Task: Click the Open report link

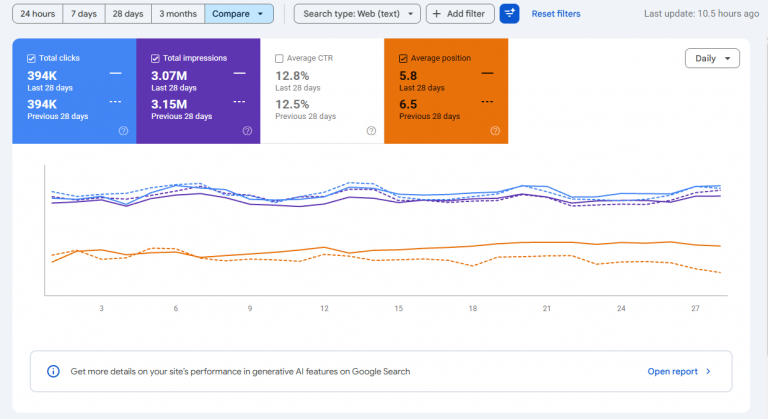Action: click(x=672, y=371)
